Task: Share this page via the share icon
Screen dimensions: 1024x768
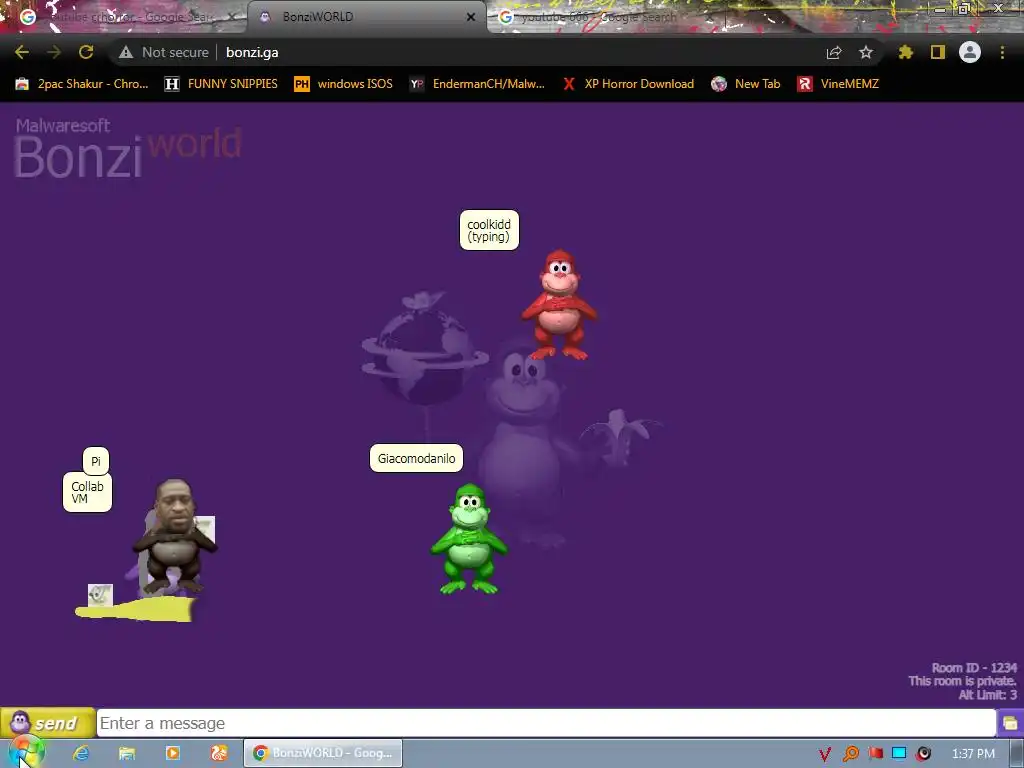Action: pos(834,52)
